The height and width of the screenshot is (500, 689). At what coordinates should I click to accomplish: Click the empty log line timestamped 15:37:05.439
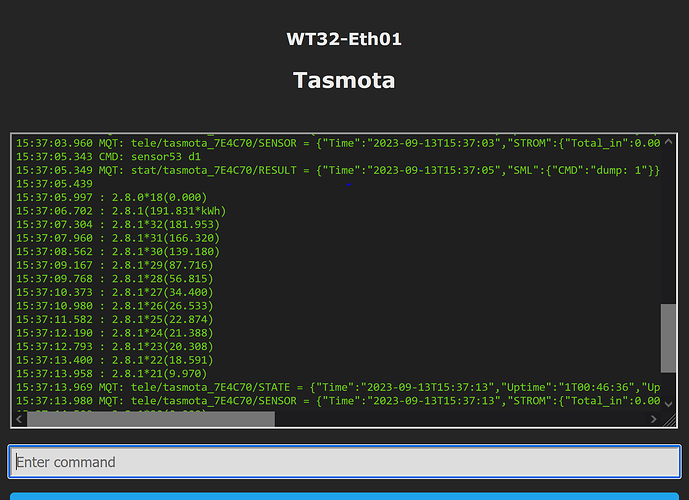tap(54, 184)
